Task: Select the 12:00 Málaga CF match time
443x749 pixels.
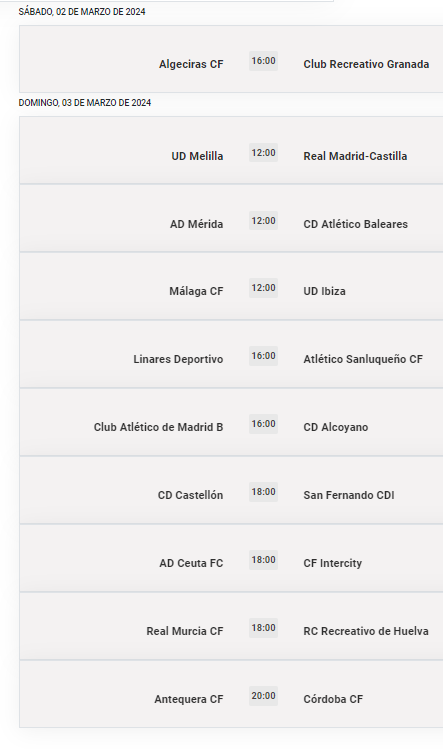Action: pos(263,288)
